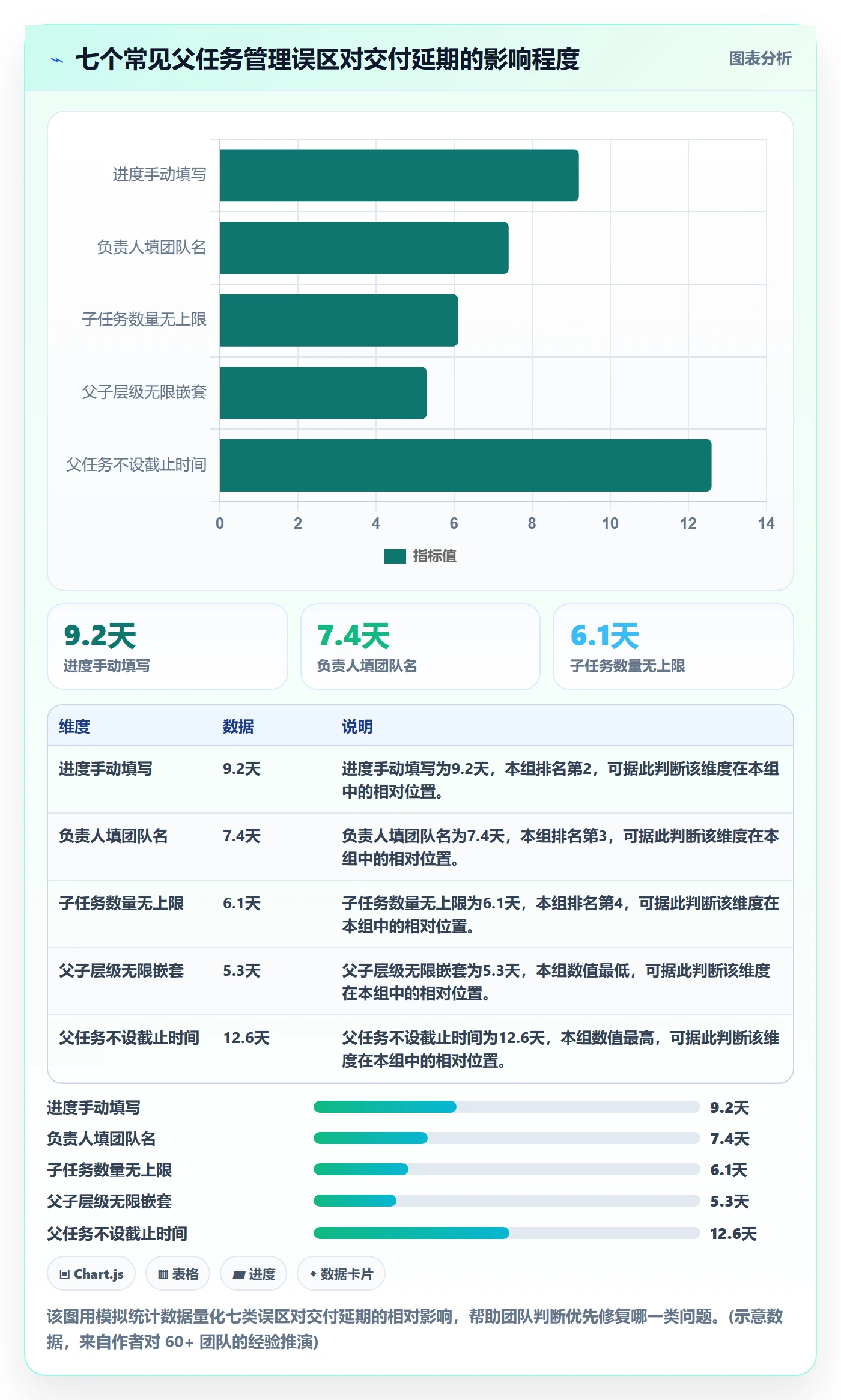This screenshot has height=1400, width=841.
Task: Click the 负责人填团队名 progress bar
Action: (x=506, y=1138)
